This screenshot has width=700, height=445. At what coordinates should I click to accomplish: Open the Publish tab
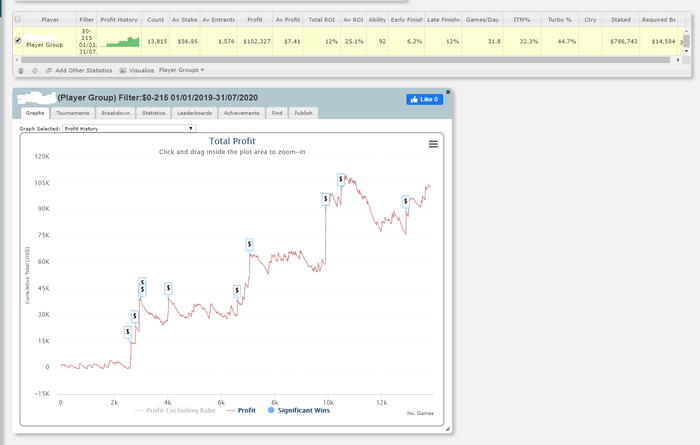tap(304, 113)
